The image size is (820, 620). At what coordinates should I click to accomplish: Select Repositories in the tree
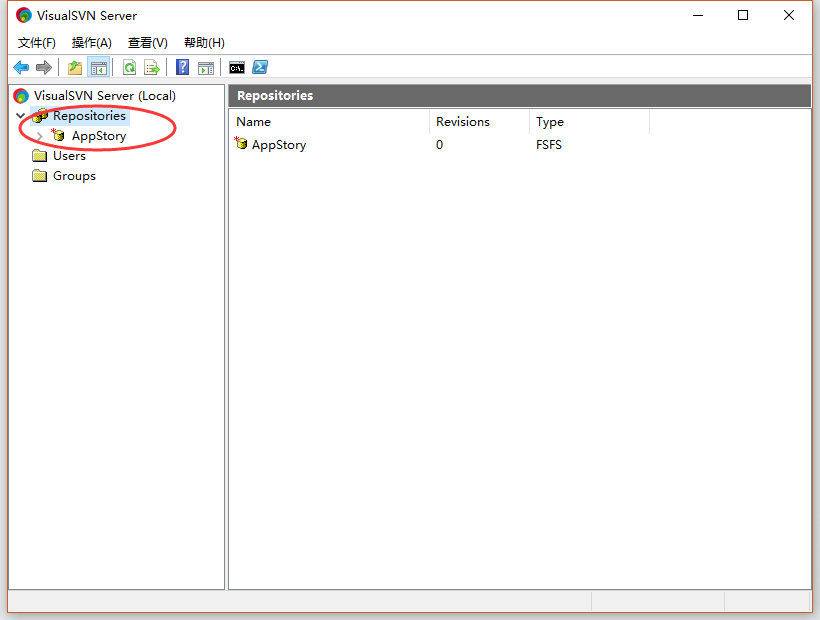coord(89,116)
